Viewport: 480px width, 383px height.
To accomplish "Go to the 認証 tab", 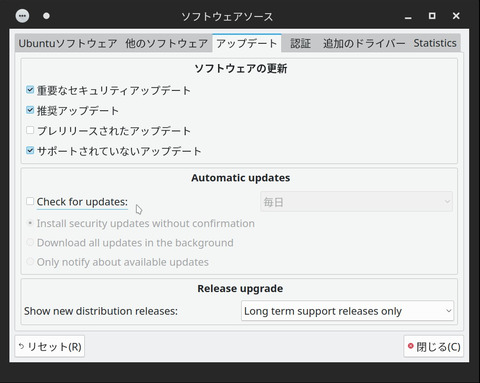I will coord(300,43).
